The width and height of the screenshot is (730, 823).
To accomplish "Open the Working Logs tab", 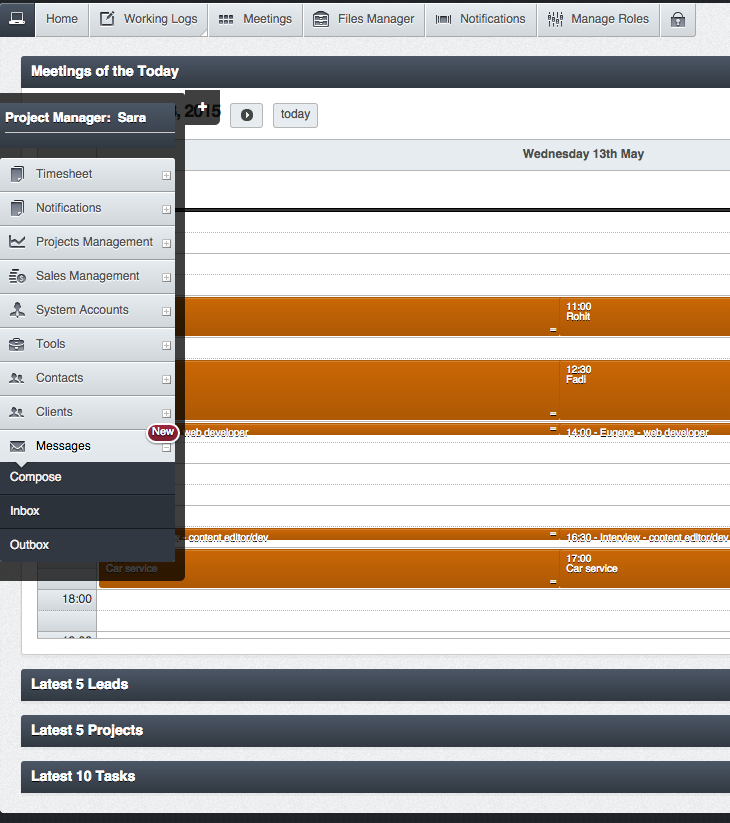I will [148, 19].
